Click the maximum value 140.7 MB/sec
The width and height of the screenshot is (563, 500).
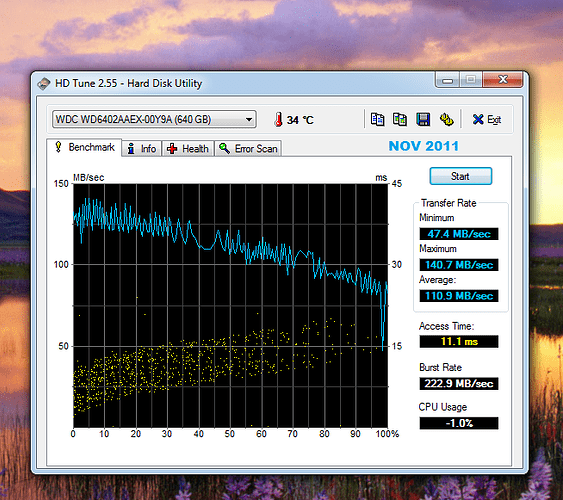point(459,265)
